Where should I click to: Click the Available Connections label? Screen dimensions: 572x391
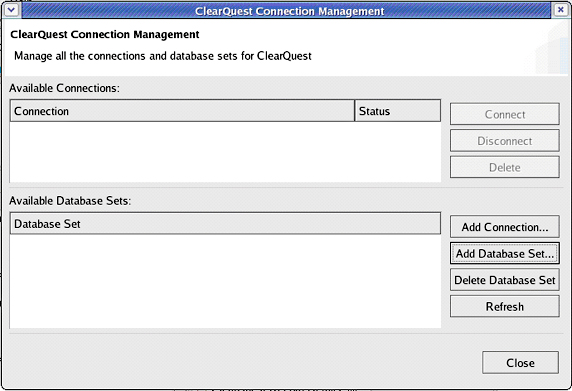tap(65, 88)
